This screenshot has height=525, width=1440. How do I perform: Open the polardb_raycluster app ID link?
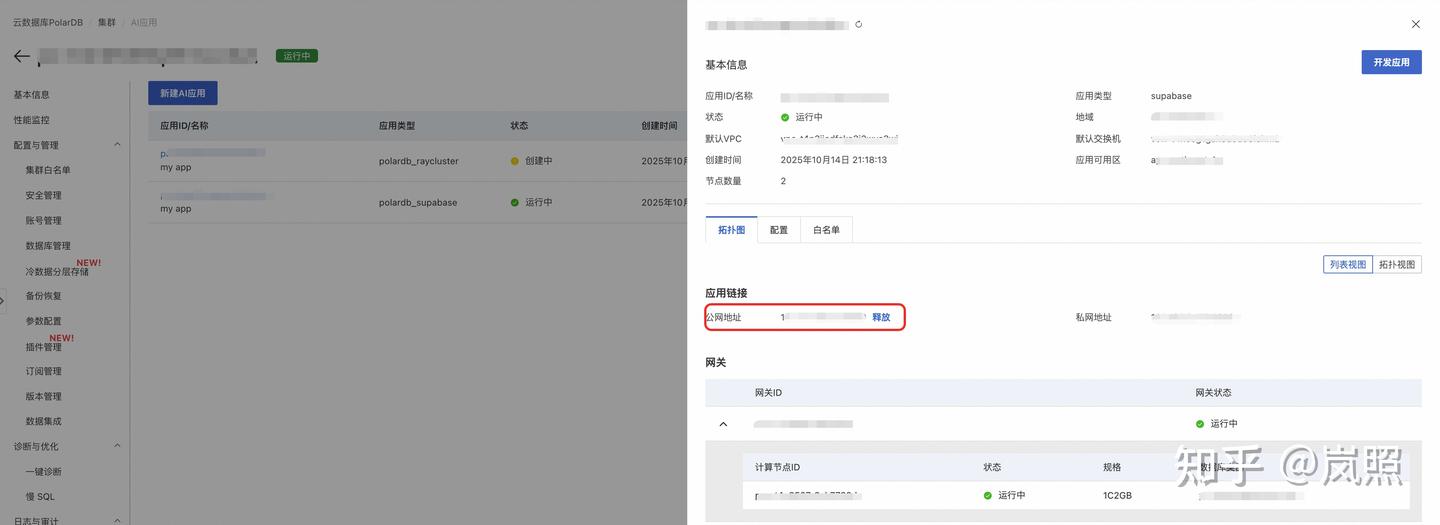pyautogui.click(x=213, y=153)
